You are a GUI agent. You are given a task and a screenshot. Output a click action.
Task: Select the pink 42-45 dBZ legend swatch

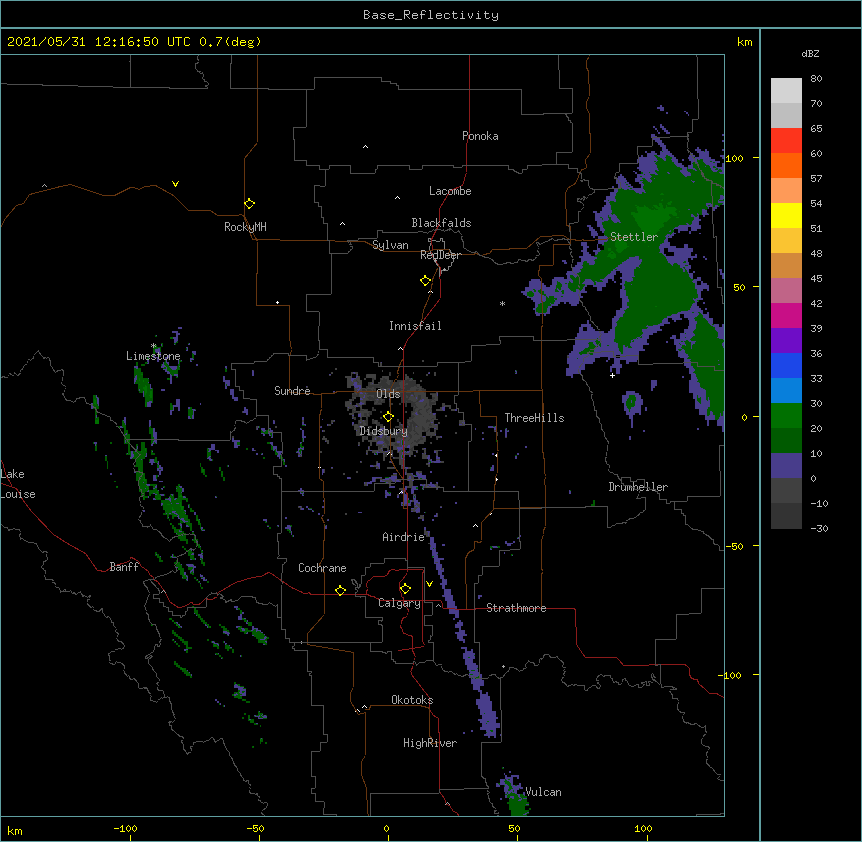[x=786, y=291]
